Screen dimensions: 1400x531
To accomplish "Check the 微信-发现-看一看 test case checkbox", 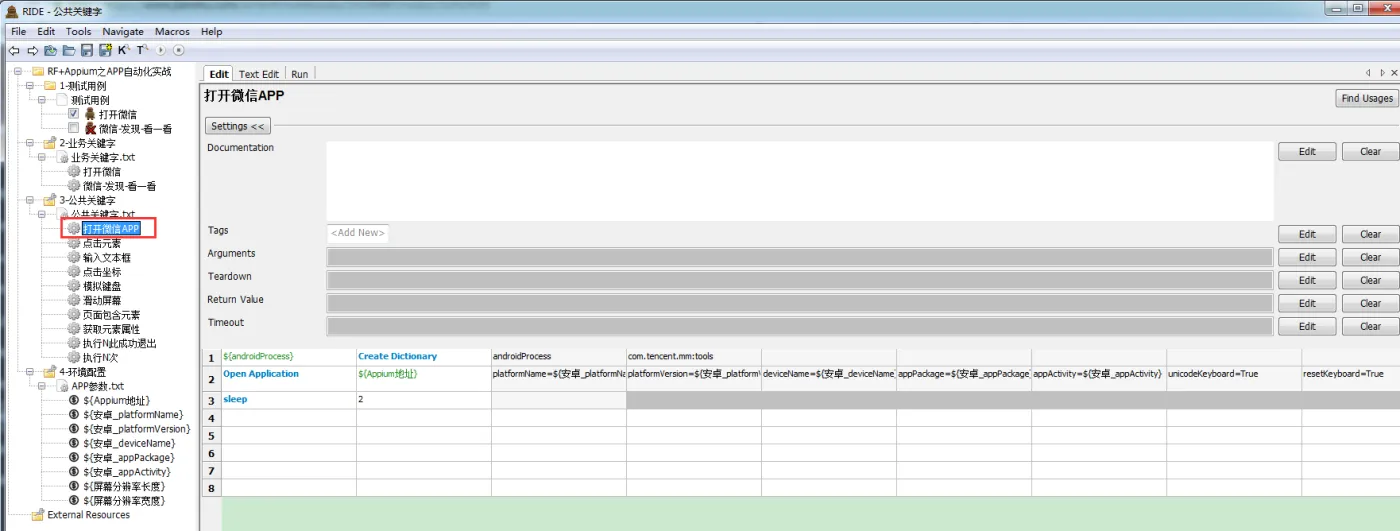I will pos(74,129).
